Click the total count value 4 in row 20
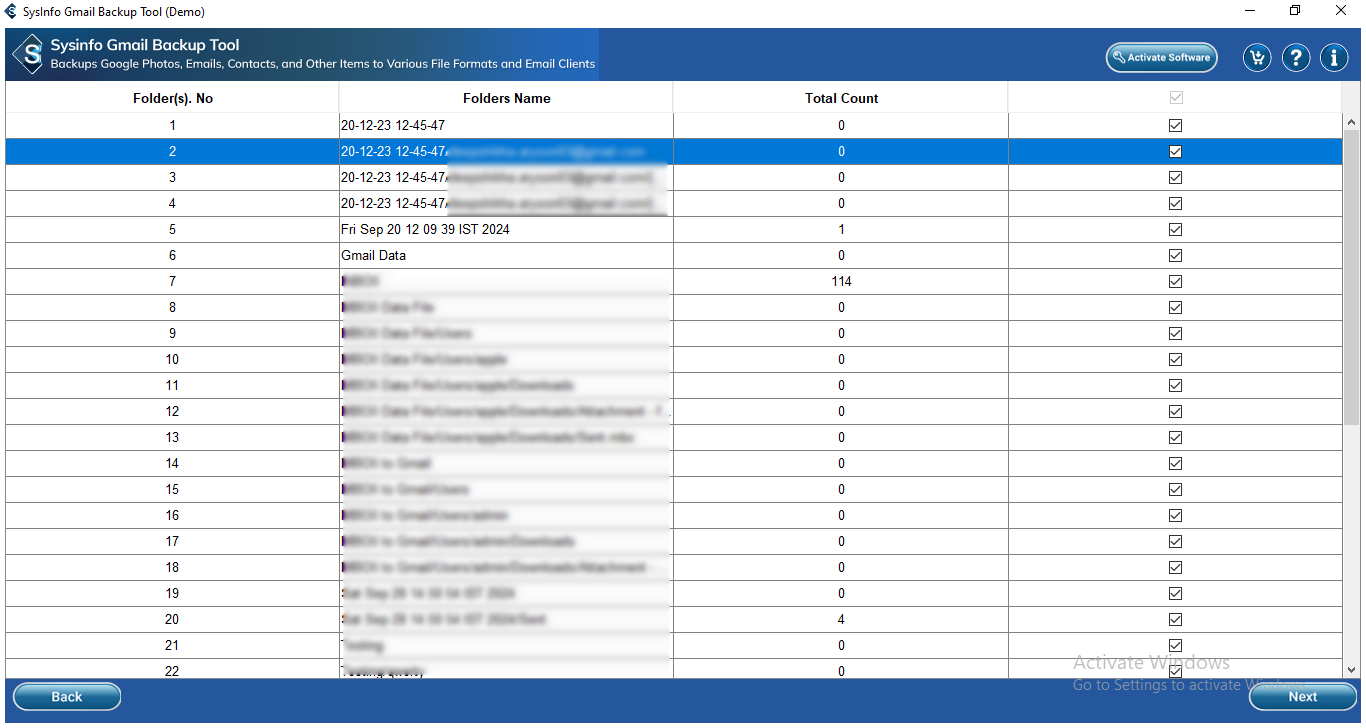 tap(841, 619)
